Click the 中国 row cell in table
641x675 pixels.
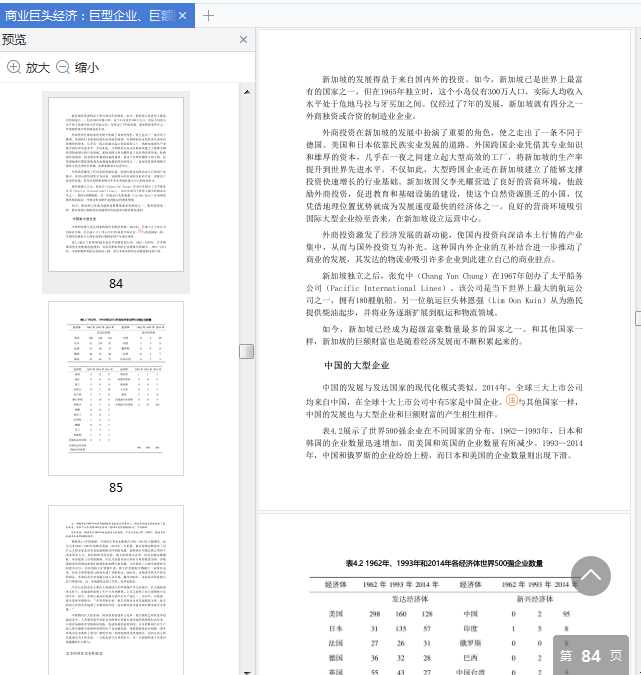point(471,614)
